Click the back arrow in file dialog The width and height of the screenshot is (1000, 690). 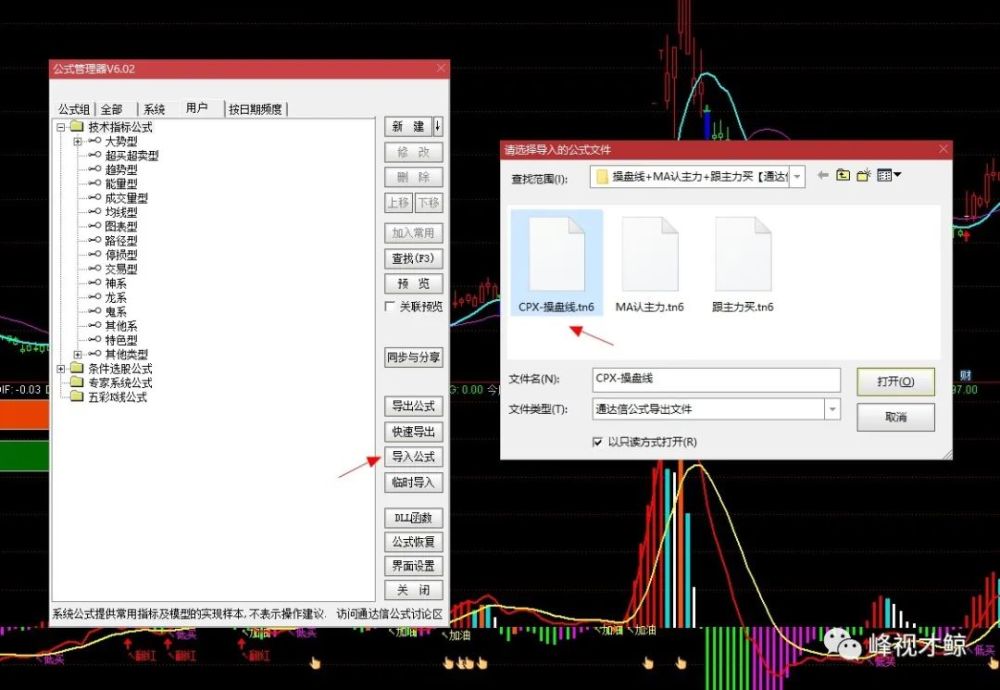coord(823,176)
